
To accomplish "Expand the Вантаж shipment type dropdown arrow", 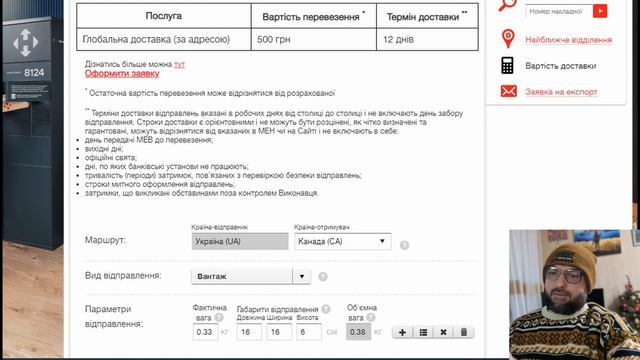I will [302, 276].
